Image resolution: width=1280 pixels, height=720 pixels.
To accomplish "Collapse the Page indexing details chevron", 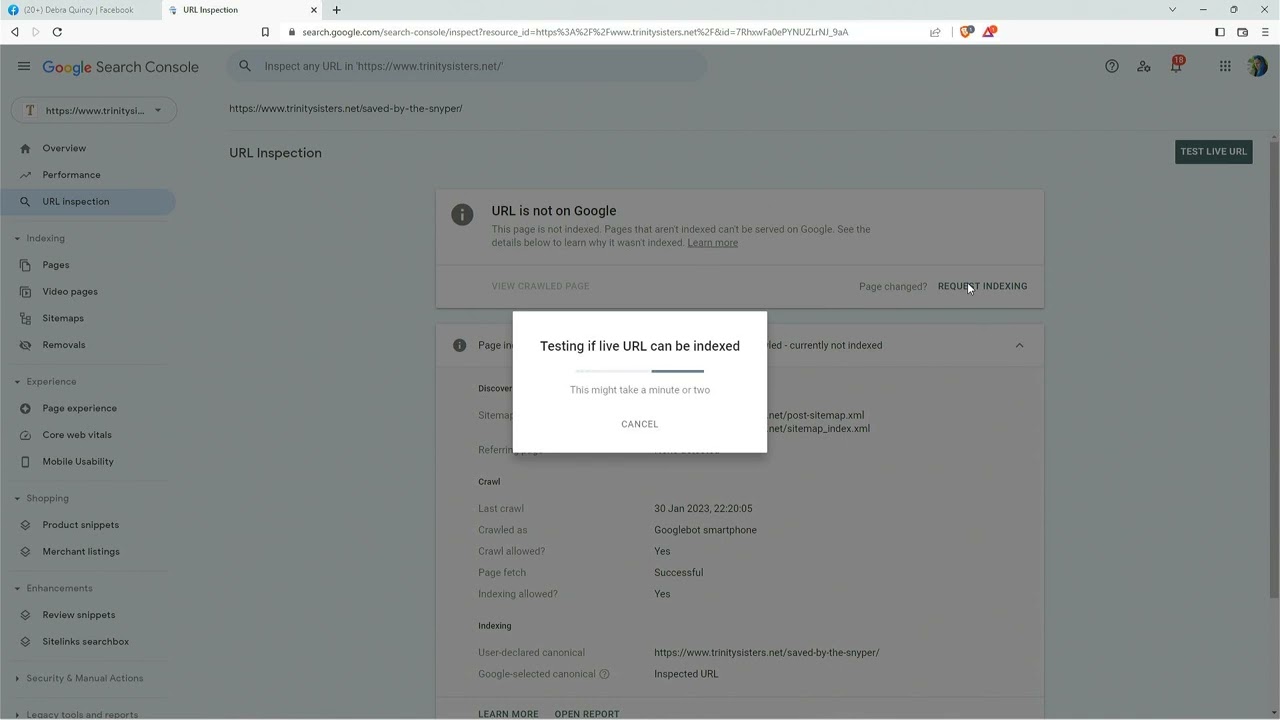I will (x=1019, y=345).
